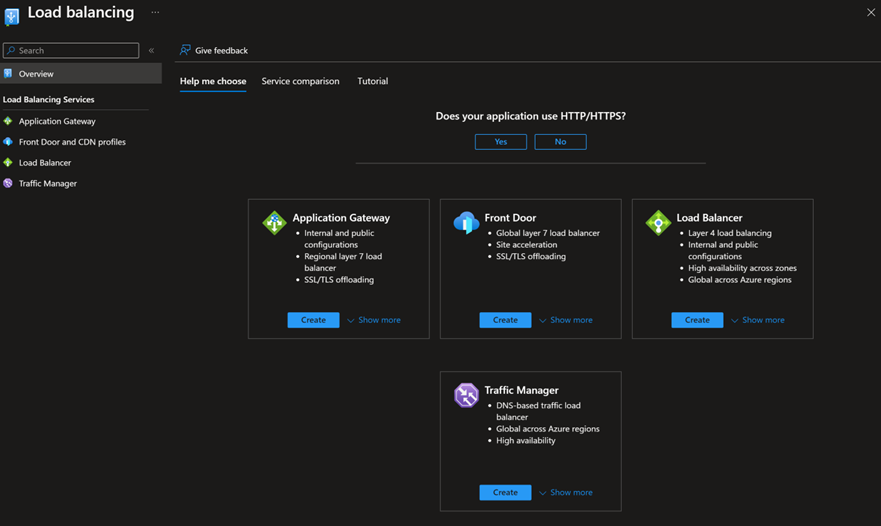The height and width of the screenshot is (526, 881).
Task: Click the Load balancing header icon
Action: pyautogui.click(x=12, y=16)
